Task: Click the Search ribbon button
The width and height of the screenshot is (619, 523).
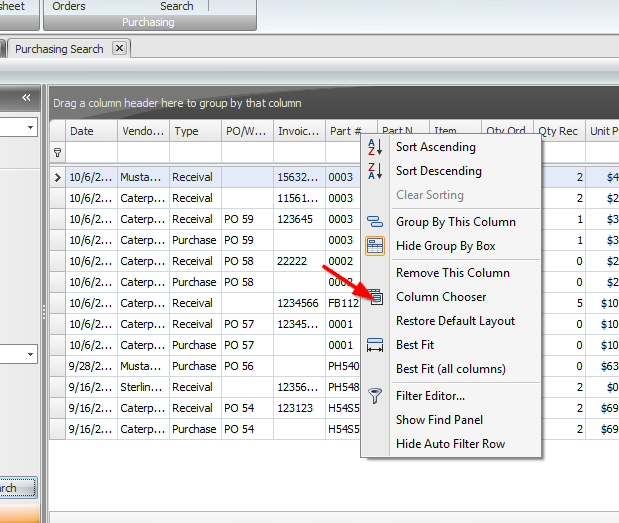Action: (176, 6)
